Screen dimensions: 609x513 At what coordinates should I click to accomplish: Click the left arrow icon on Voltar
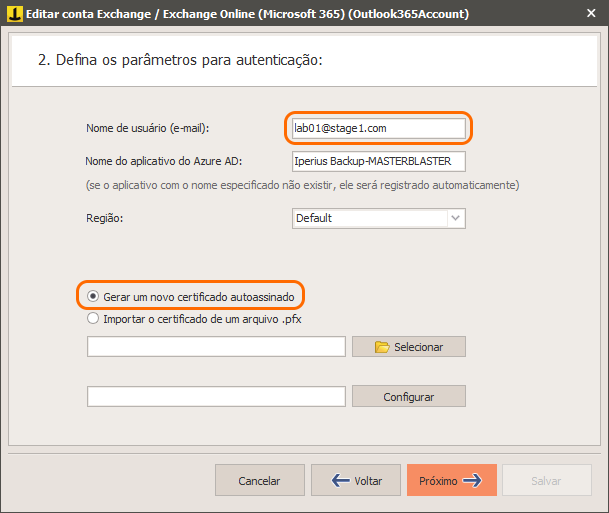click(341, 481)
